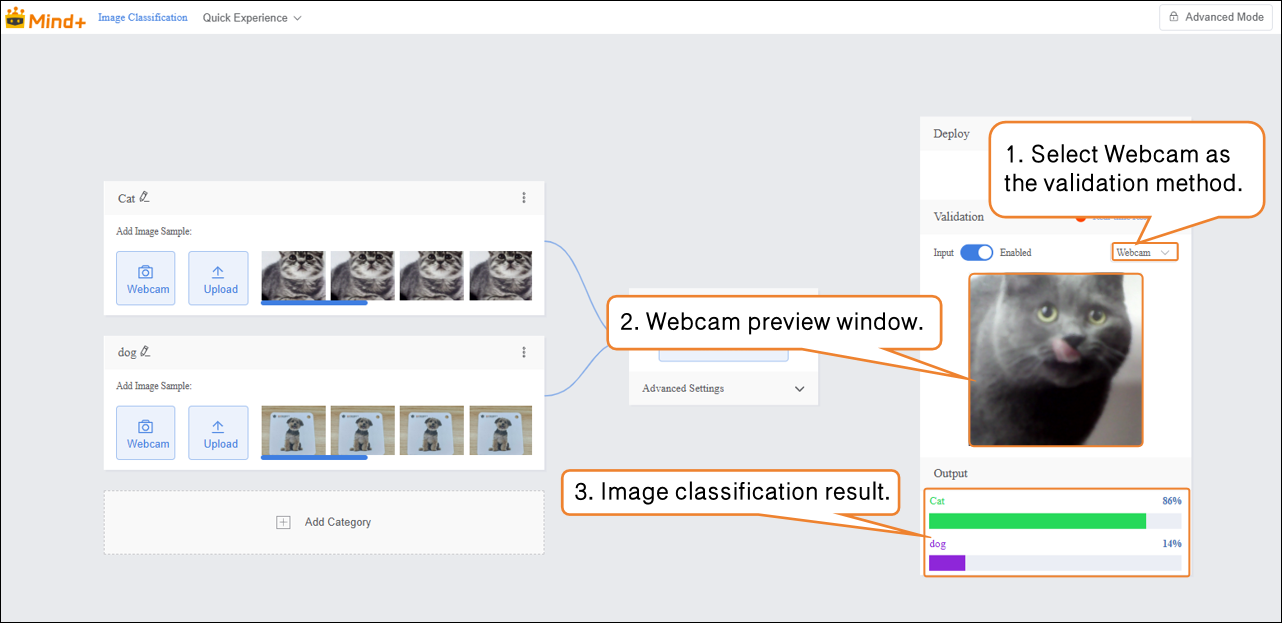This screenshot has height=623, width=1282.
Task: Open the Webcam validation input dropdown
Action: tap(1143, 253)
